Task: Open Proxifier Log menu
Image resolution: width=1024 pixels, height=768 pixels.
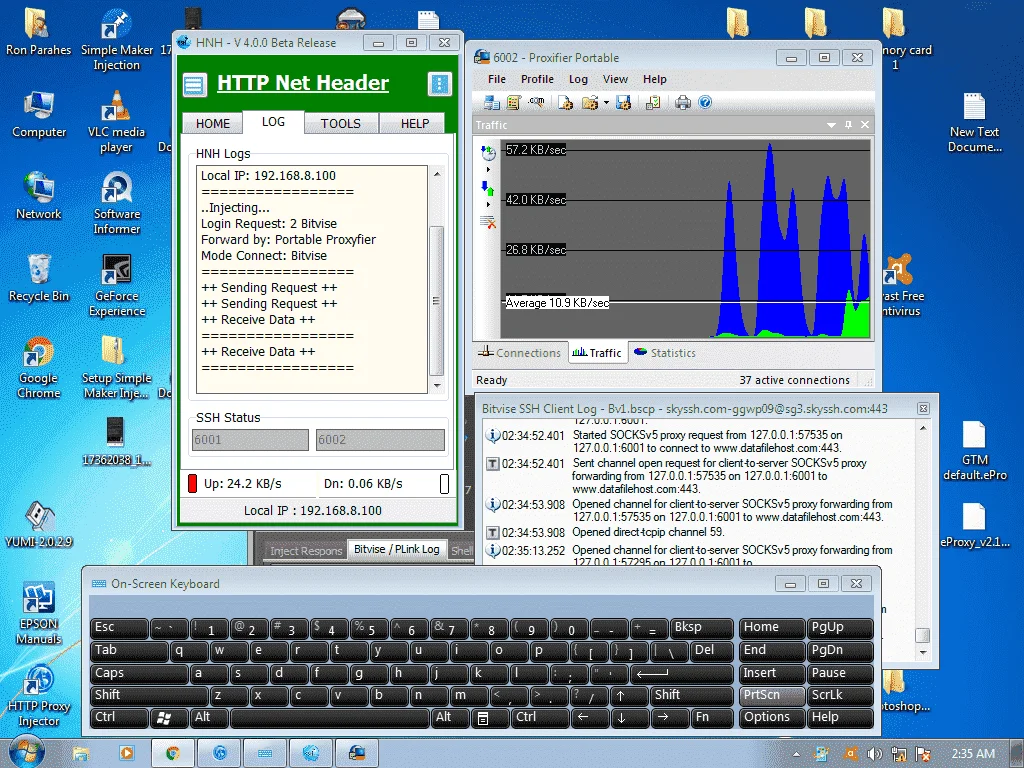Action: (578, 79)
